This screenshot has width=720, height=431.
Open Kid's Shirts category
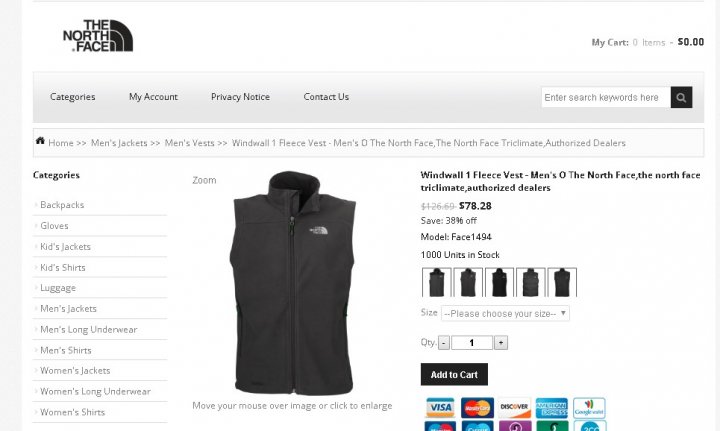(62, 268)
